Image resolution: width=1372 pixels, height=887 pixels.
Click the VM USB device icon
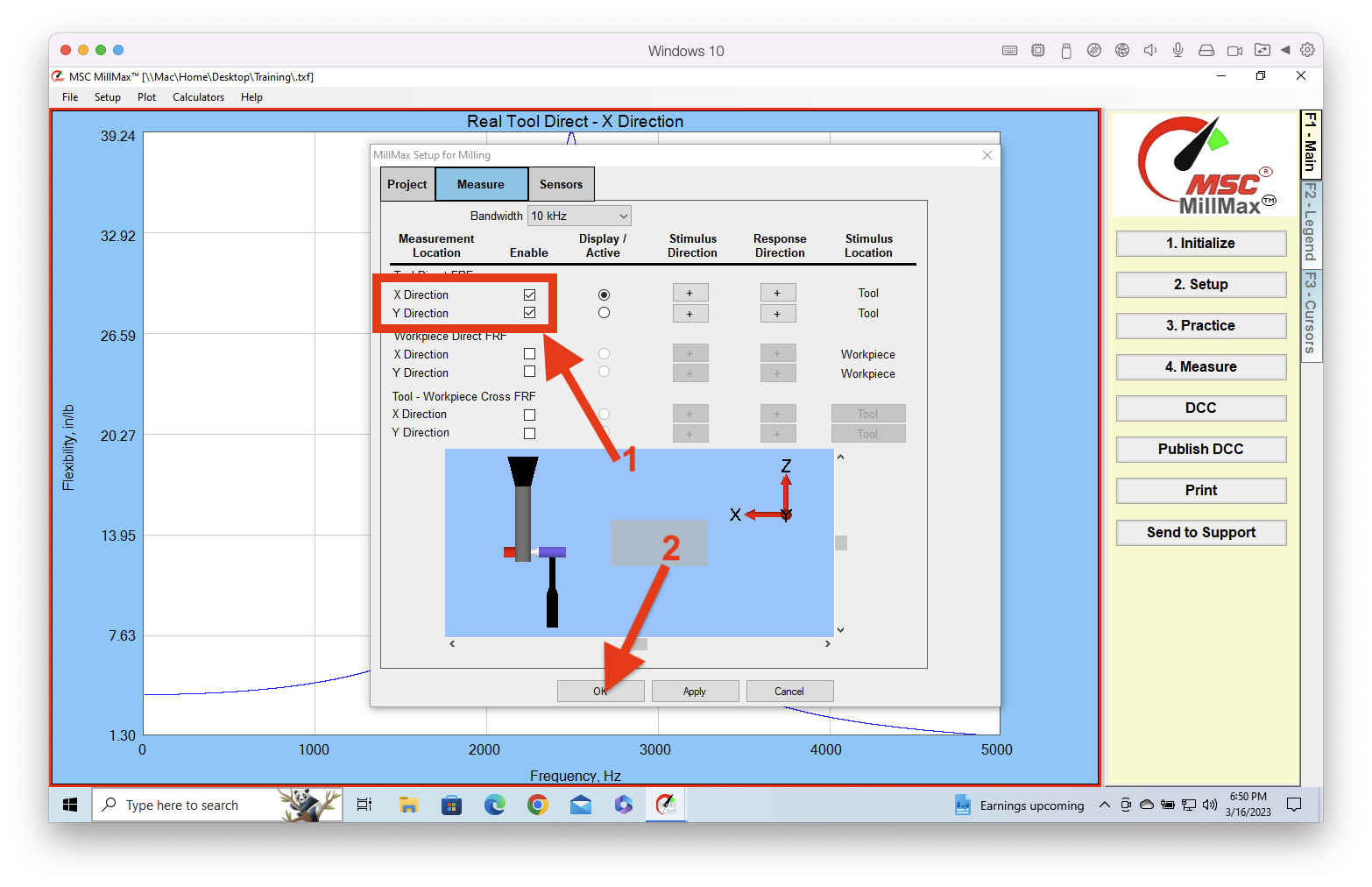tap(1066, 50)
